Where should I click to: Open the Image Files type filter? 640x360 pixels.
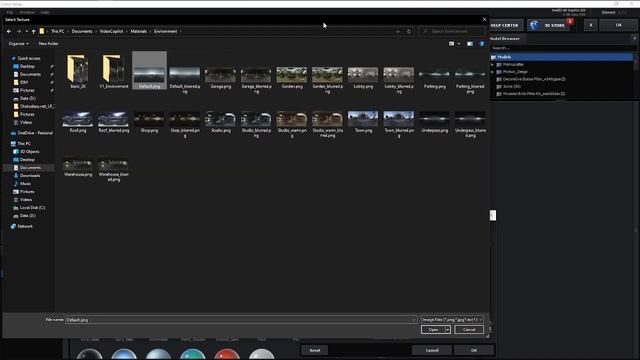[x=452, y=320]
